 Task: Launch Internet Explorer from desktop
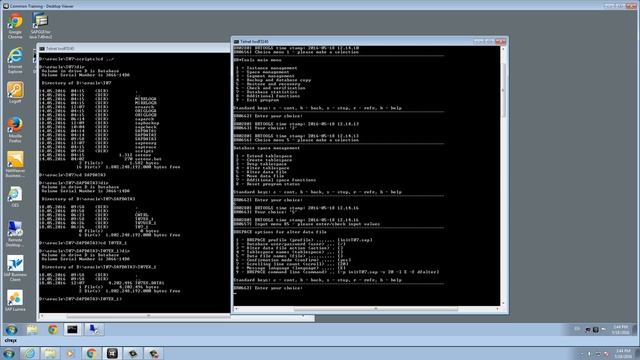[x=15, y=60]
